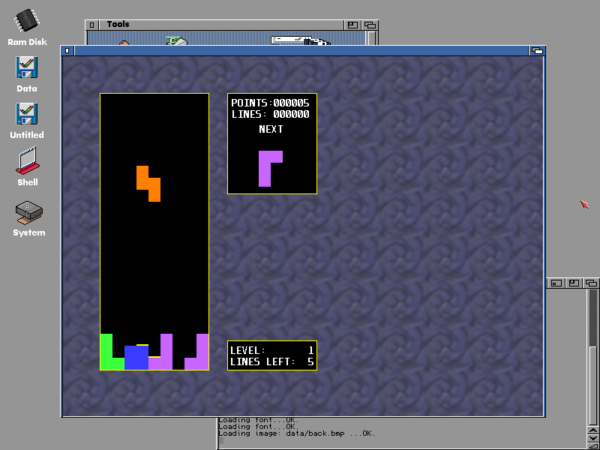Click the purple NEXT piece preview

270,167
